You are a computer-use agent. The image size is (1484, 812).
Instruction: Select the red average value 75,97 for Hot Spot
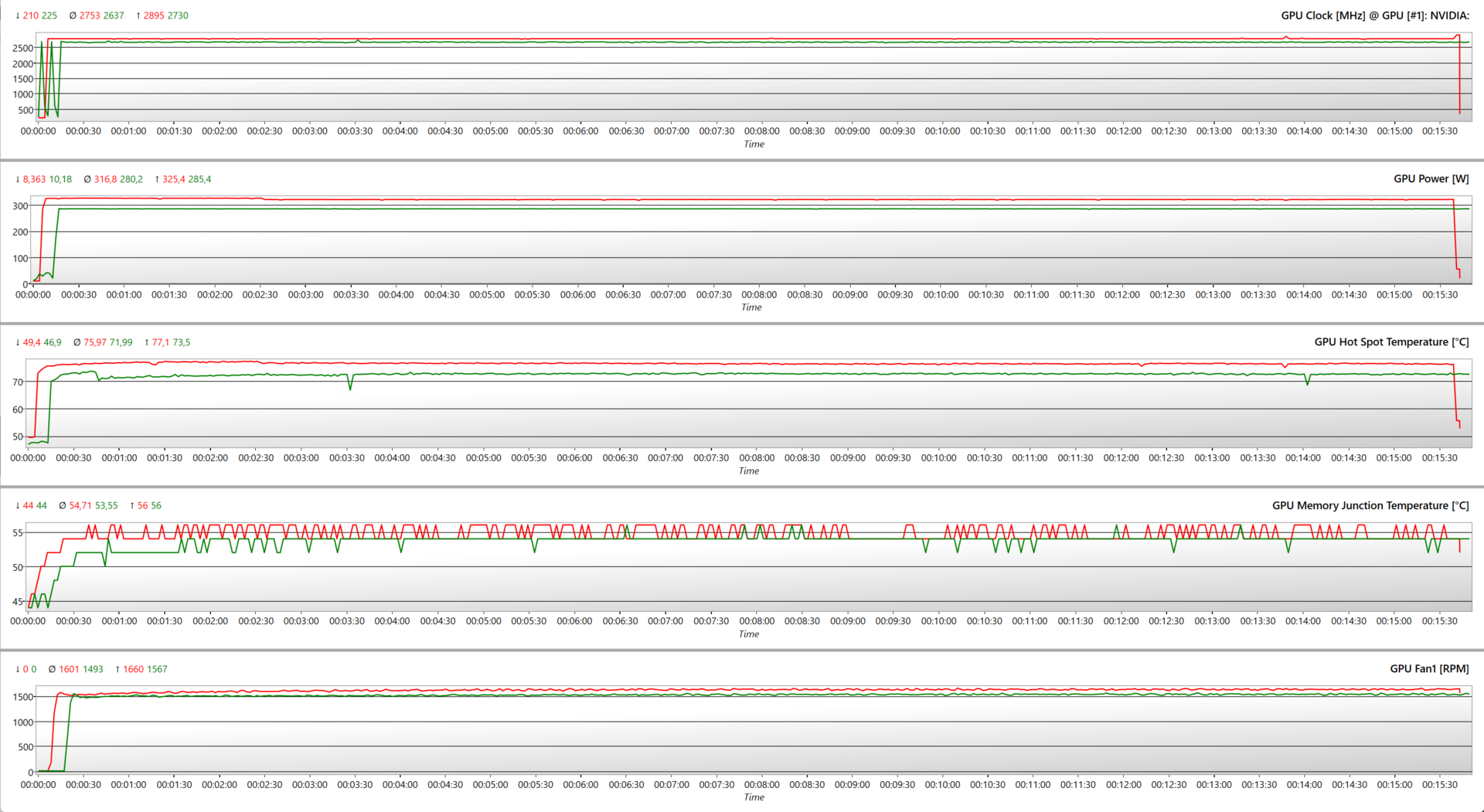click(96, 342)
